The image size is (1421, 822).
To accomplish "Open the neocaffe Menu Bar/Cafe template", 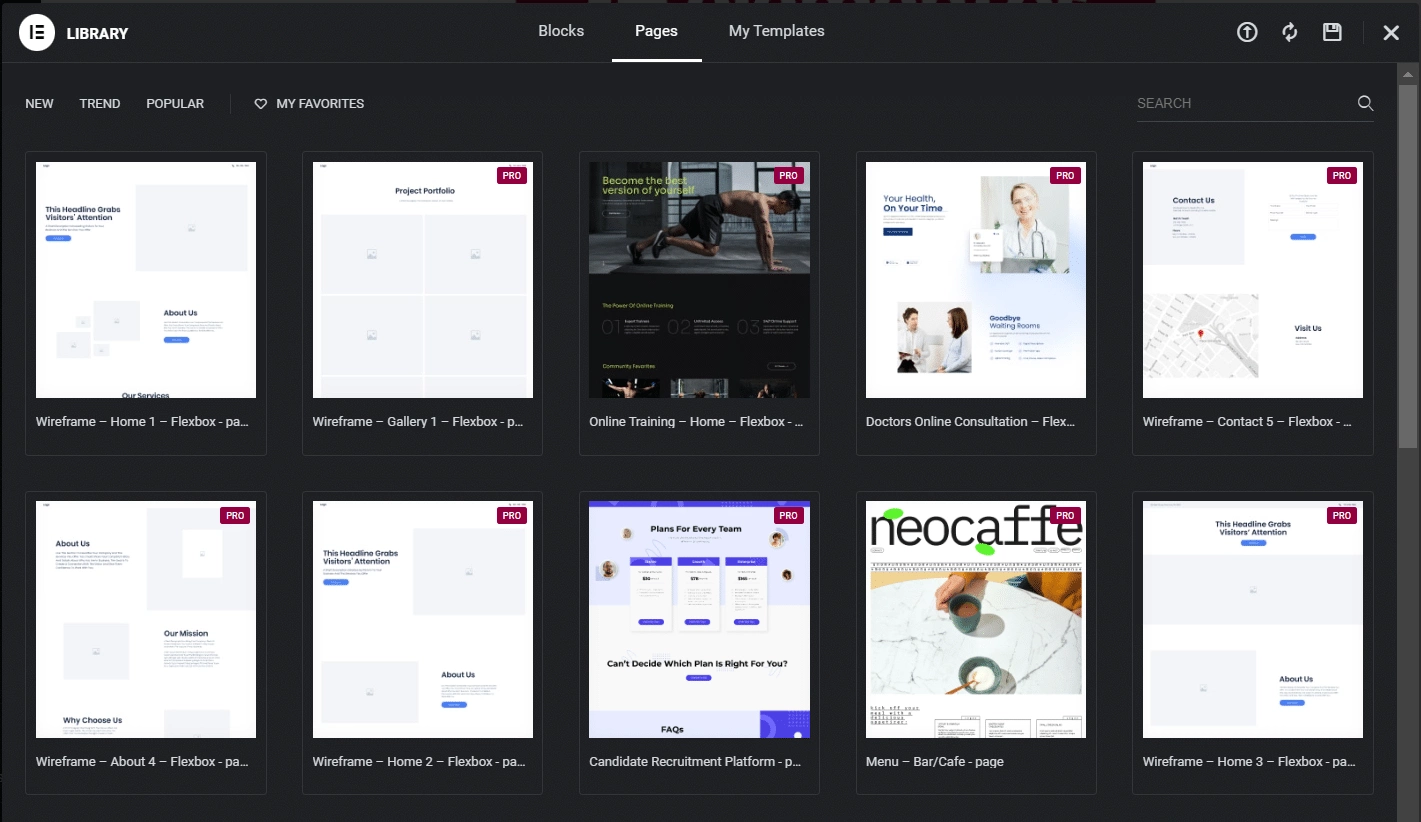I will tap(976, 620).
